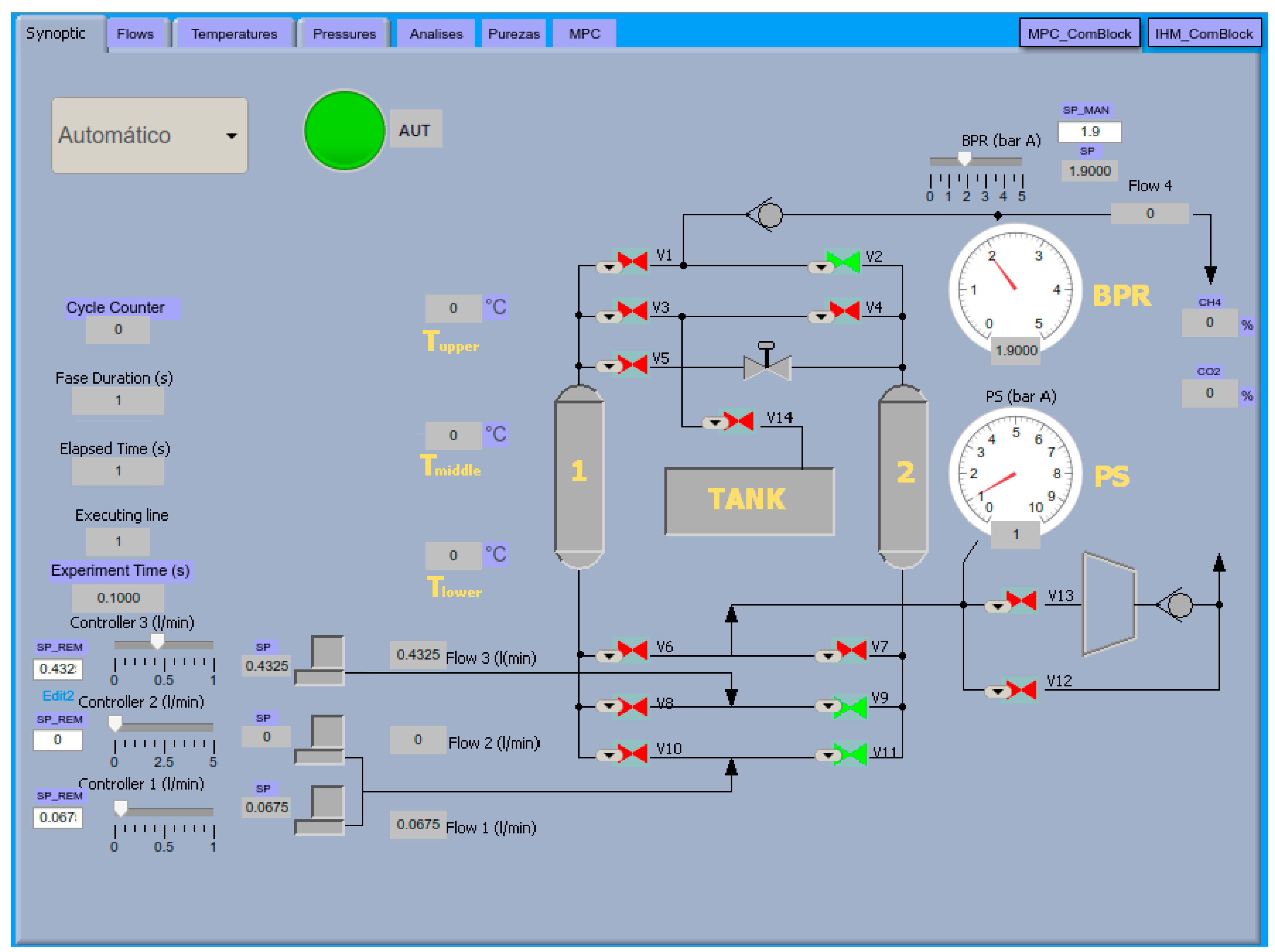Viewport: 1275px width, 952px height.
Task: Switch to the Temperatures tab
Action: (x=234, y=34)
